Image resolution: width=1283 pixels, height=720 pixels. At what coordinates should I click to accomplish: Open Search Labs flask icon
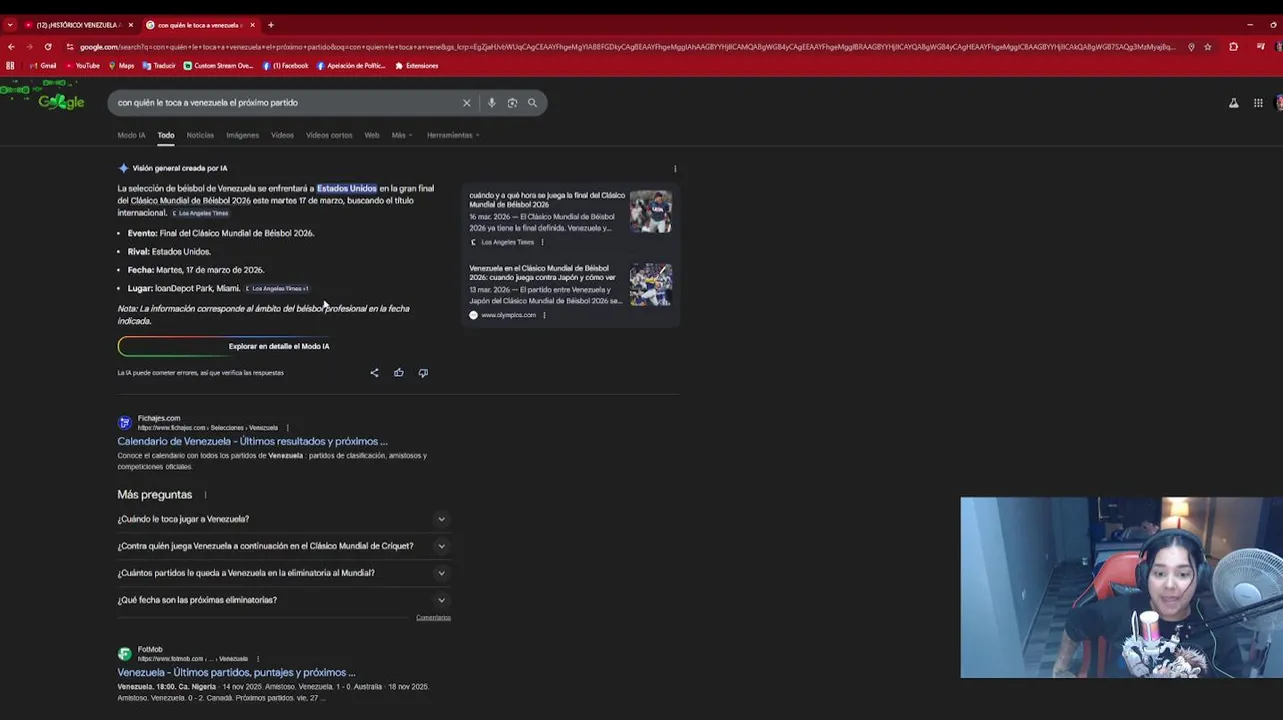coord(1233,103)
